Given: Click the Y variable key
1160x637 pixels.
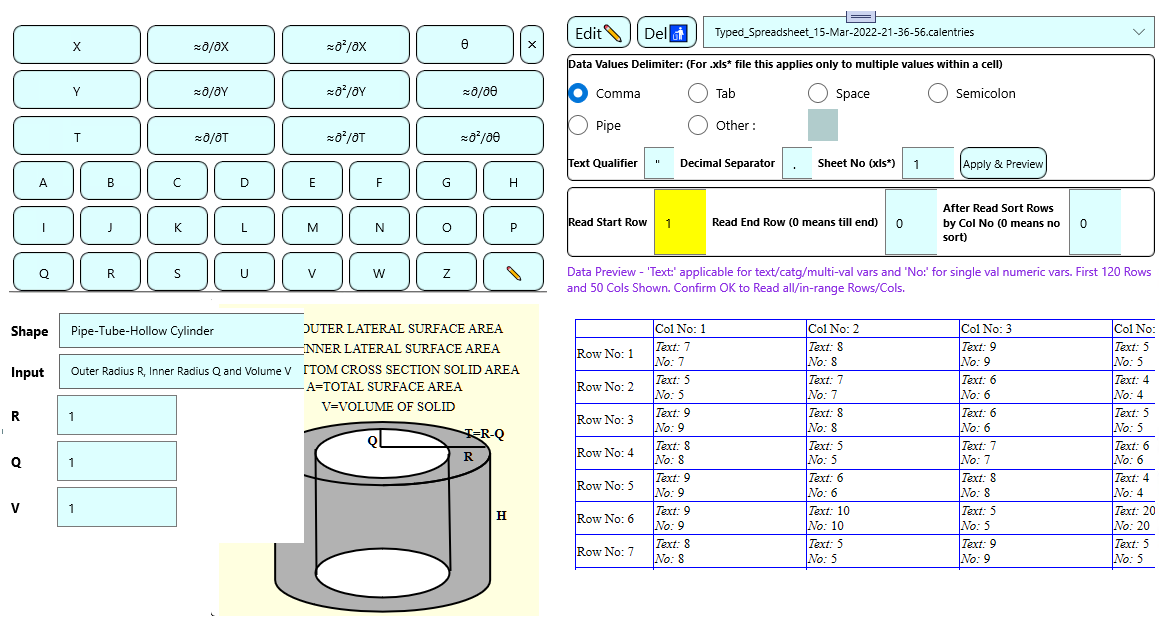Looking at the screenshot, I should point(77,91).
